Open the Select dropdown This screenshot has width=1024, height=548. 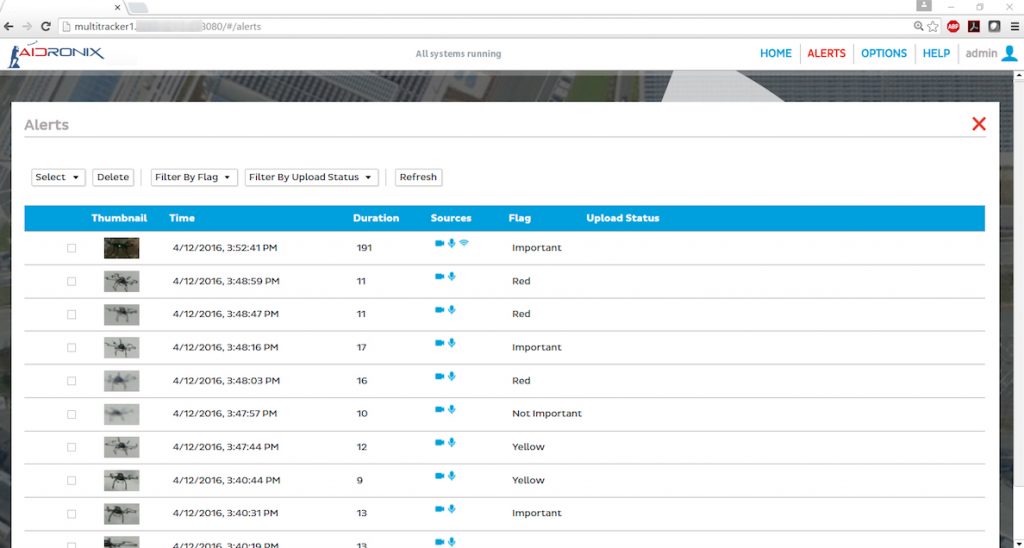58,177
